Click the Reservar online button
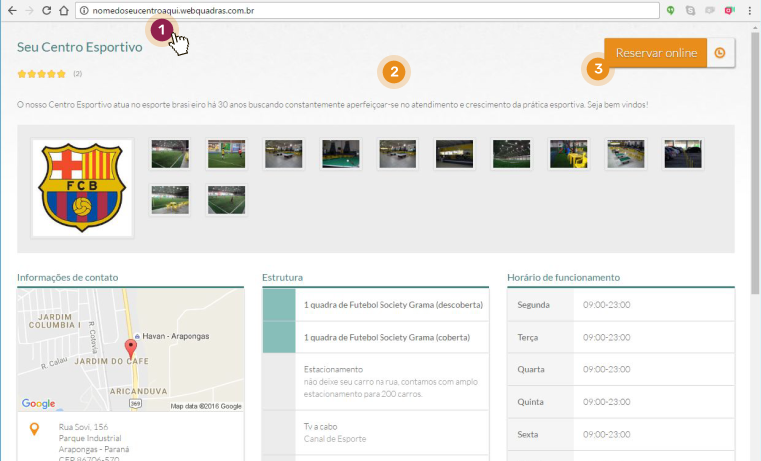761x461 pixels. click(656, 53)
